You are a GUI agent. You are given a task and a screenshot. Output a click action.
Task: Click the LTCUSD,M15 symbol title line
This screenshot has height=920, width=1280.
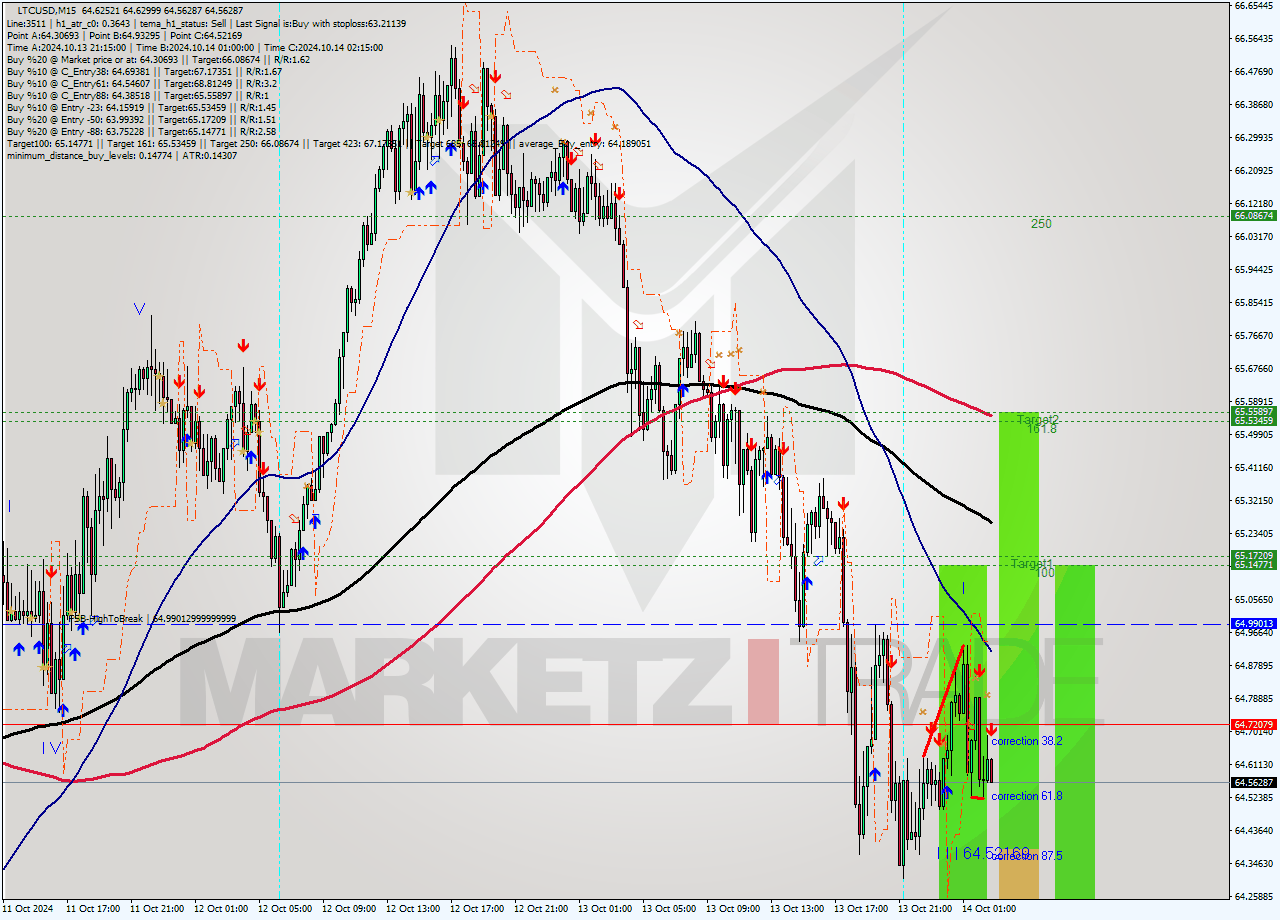coord(130,10)
